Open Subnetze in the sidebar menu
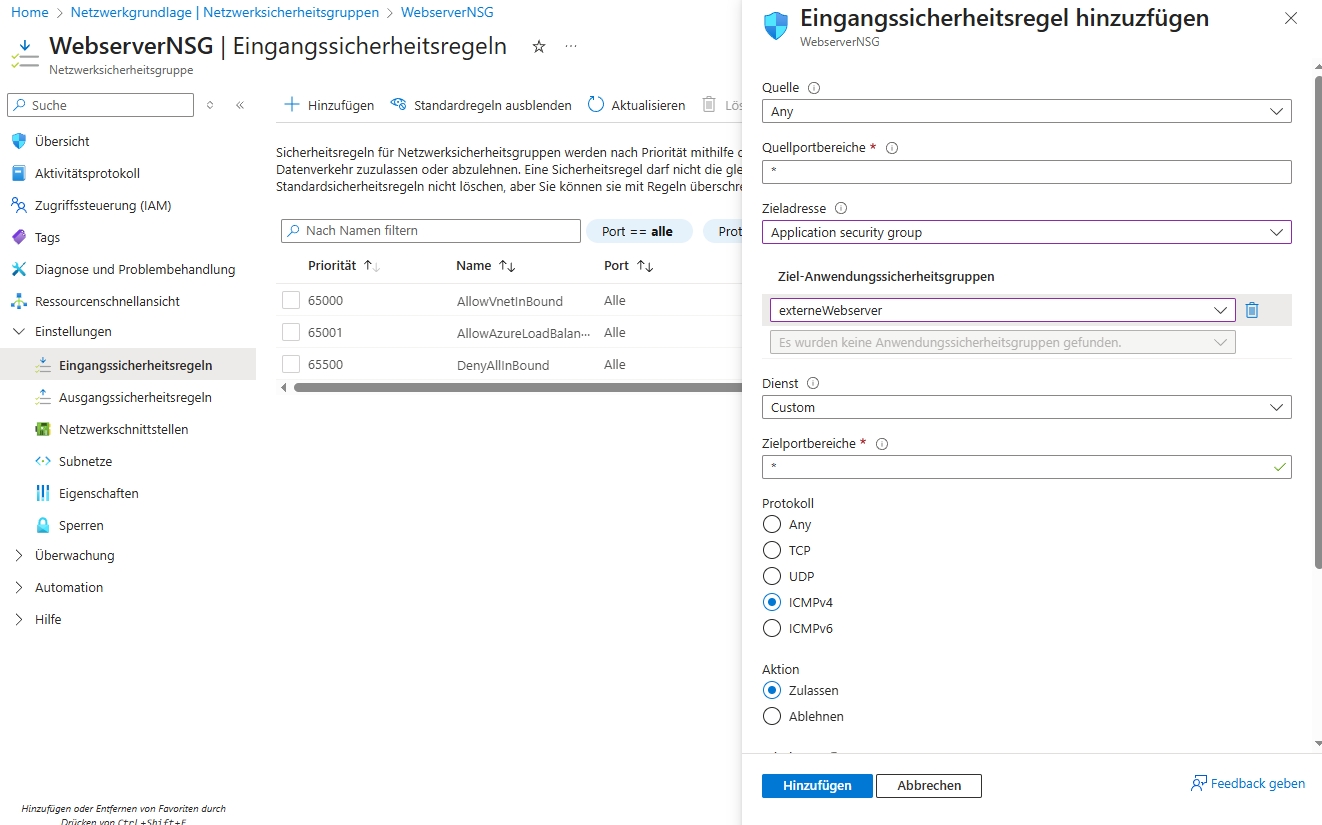This screenshot has width=1322, height=825. 85,461
